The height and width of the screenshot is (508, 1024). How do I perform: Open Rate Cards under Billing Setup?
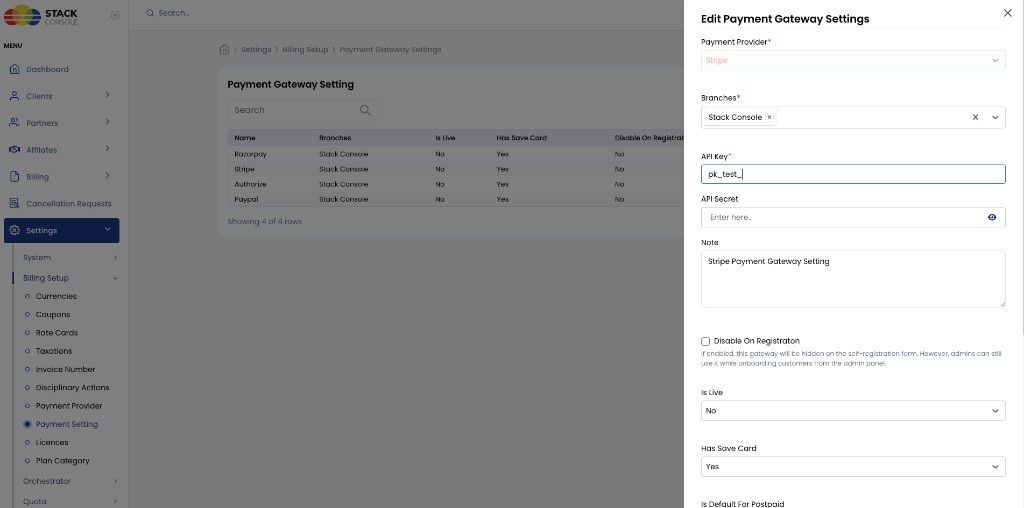click(x=57, y=333)
